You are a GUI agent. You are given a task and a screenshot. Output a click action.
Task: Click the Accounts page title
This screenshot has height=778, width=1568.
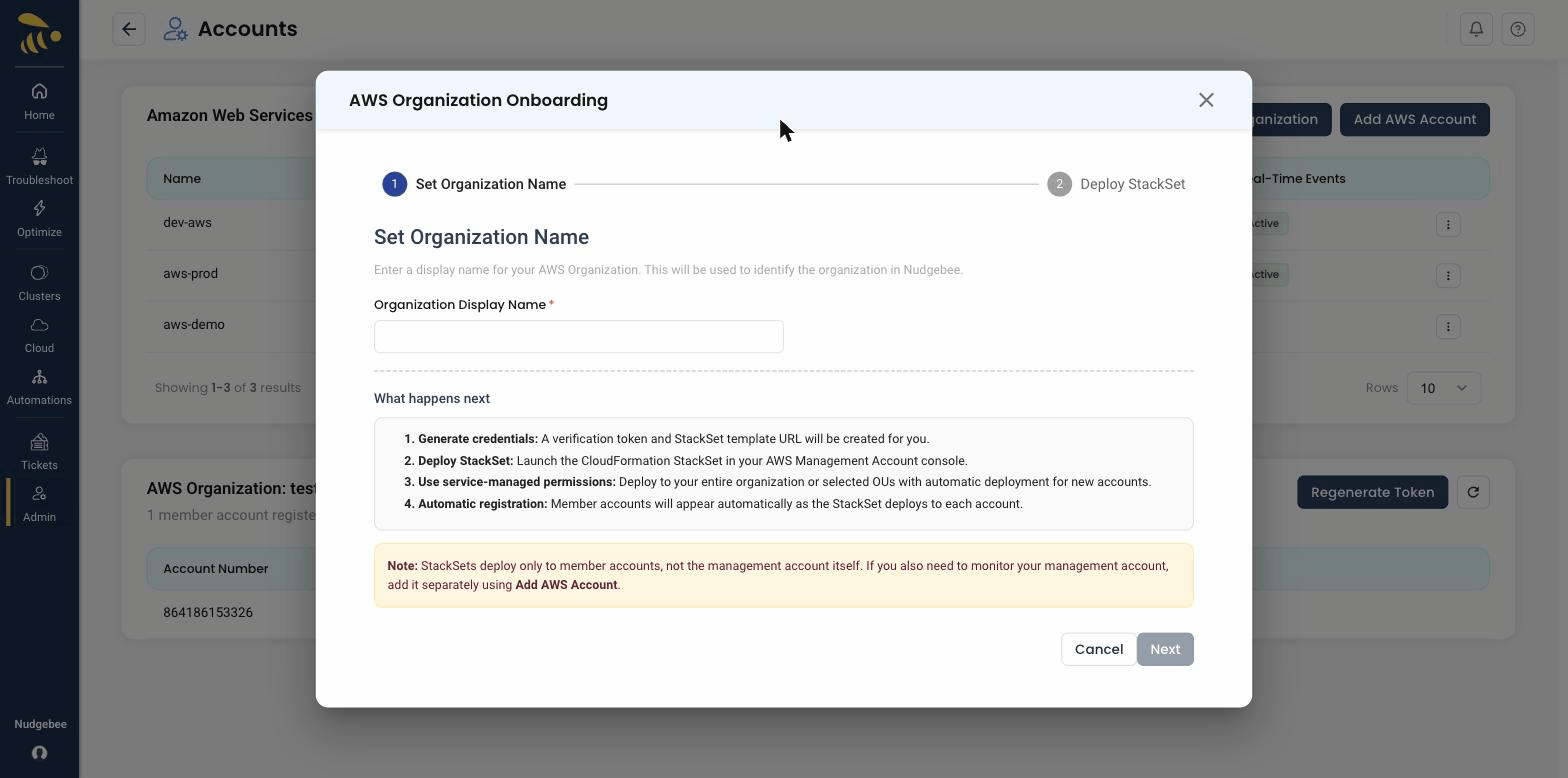coord(247,29)
